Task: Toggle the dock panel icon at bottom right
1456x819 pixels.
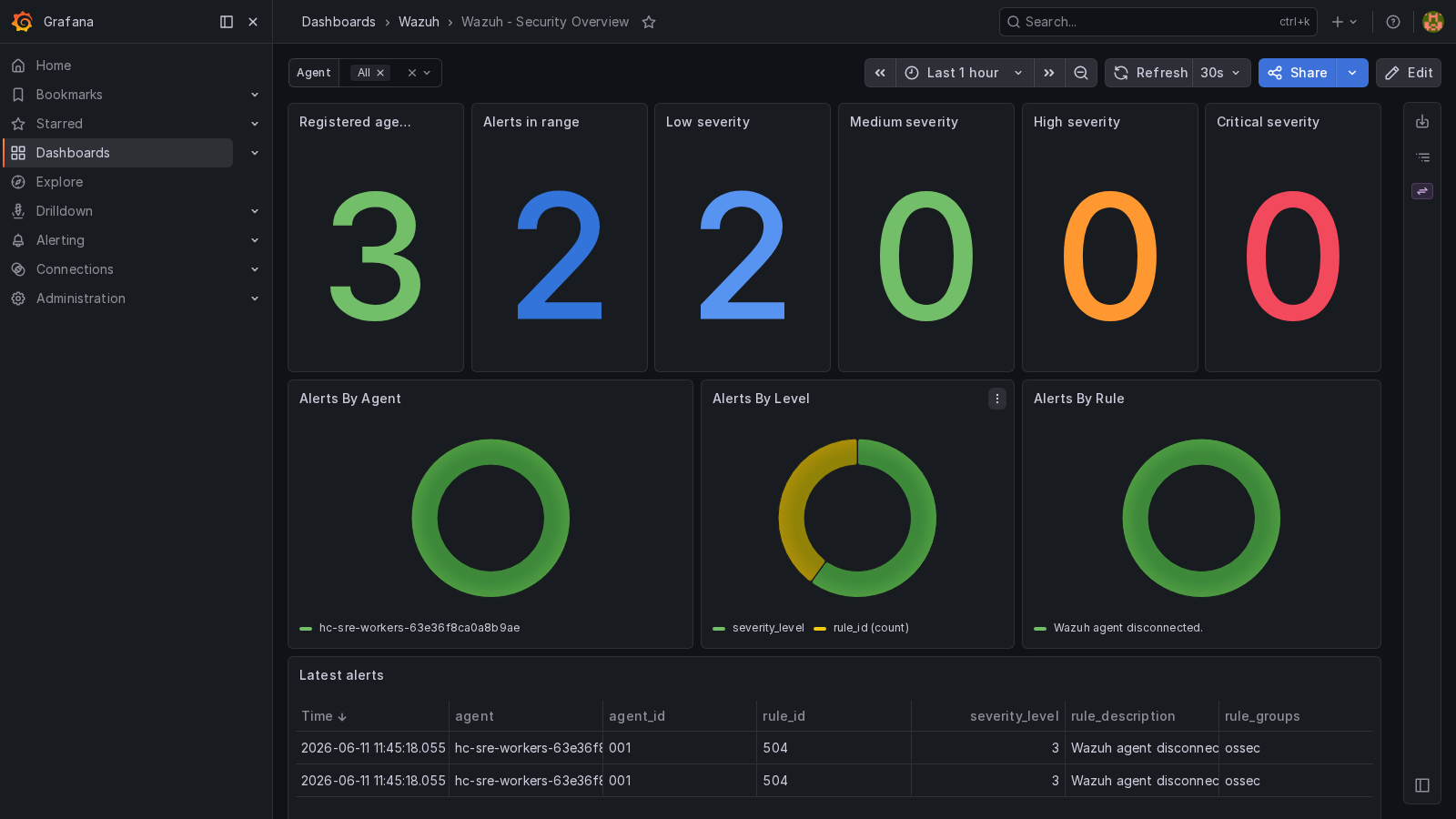Action: [x=1422, y=785]
